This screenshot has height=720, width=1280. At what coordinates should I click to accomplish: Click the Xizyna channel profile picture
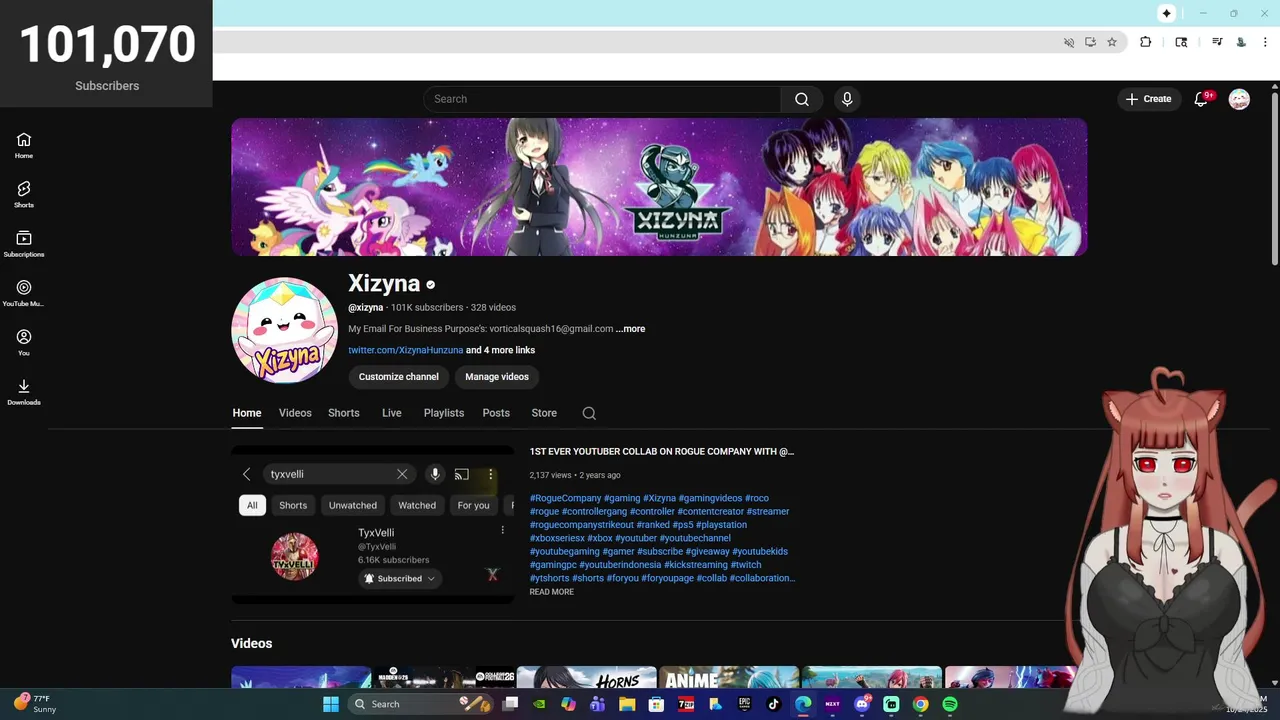(284, 330)
